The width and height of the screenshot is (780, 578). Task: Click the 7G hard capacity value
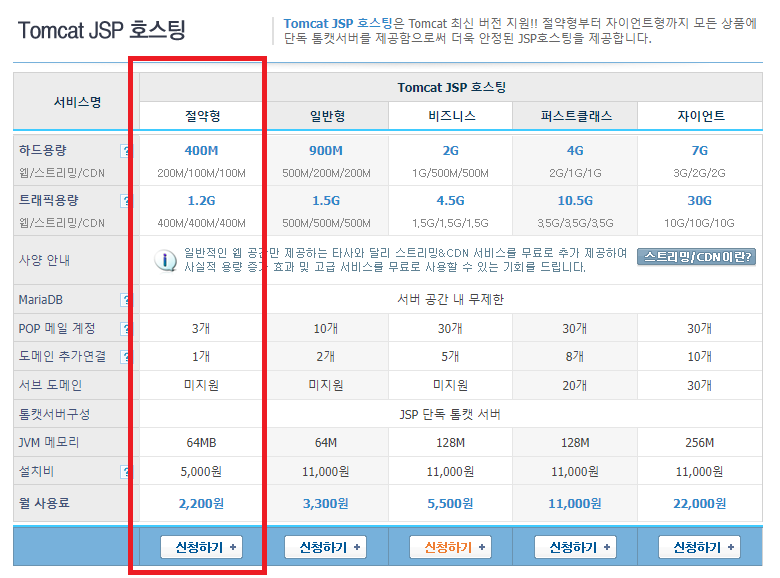click(699, 151)
